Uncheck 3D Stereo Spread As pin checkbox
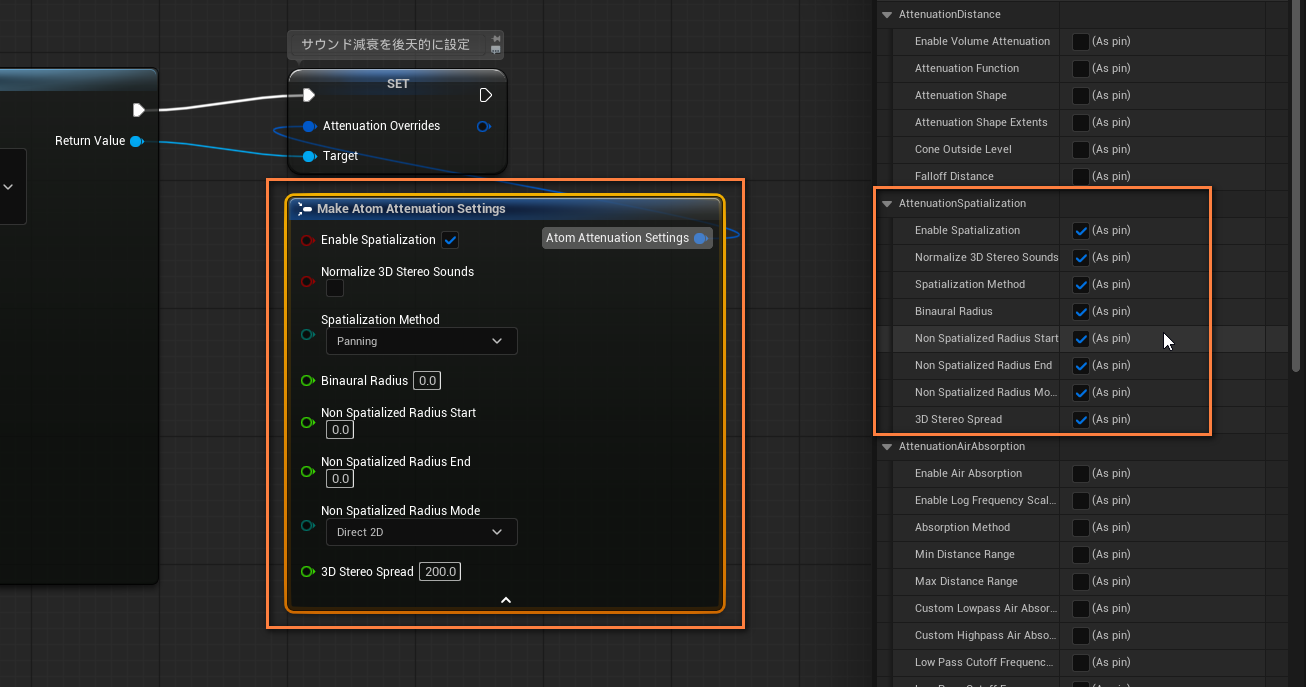 [x=1081, y=419]
